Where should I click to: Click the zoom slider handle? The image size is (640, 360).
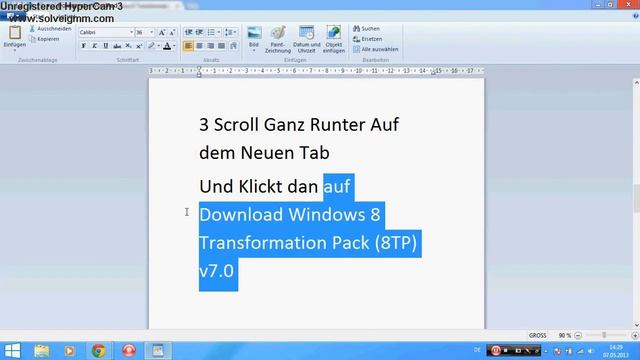(604, 335)
